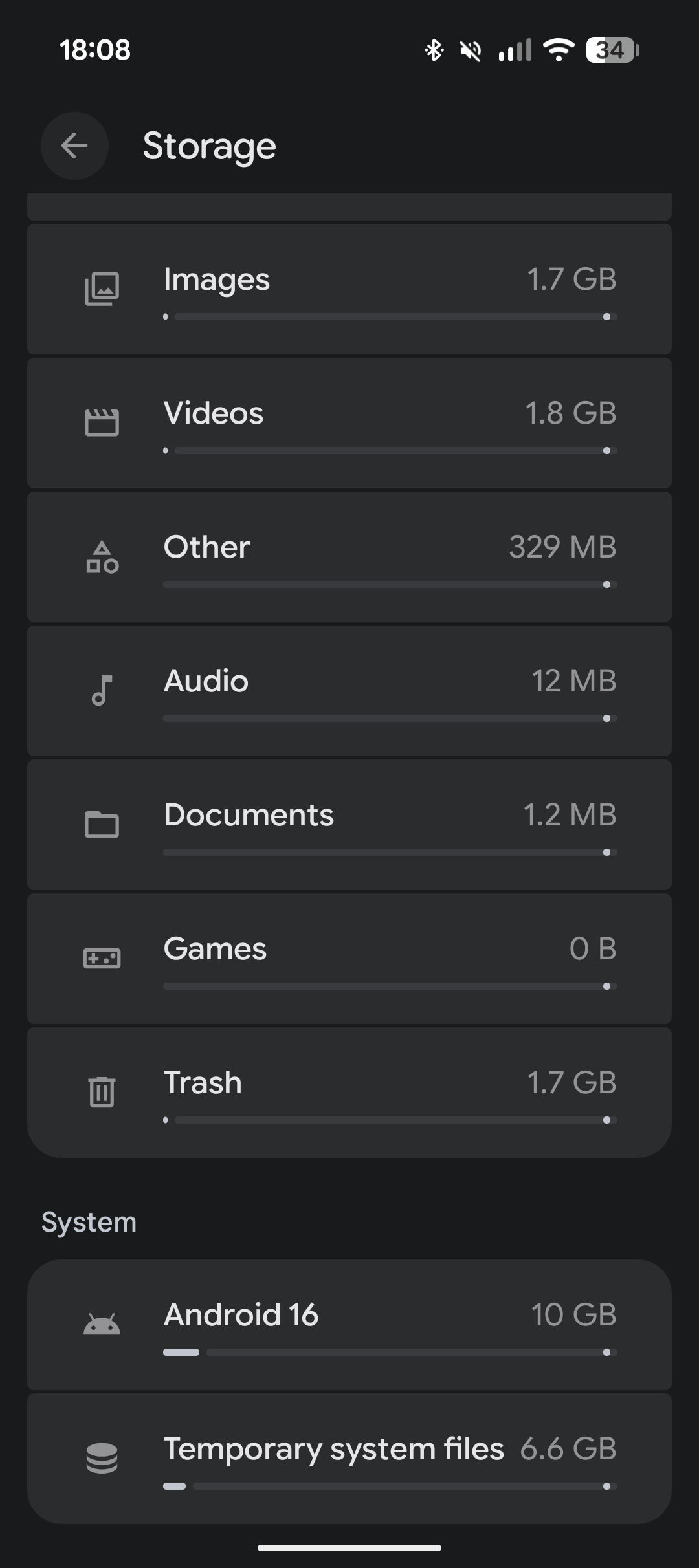Tap the Documents label
Image resolution: width=699 pixels, height=1568 pixels.
point(249,814)
